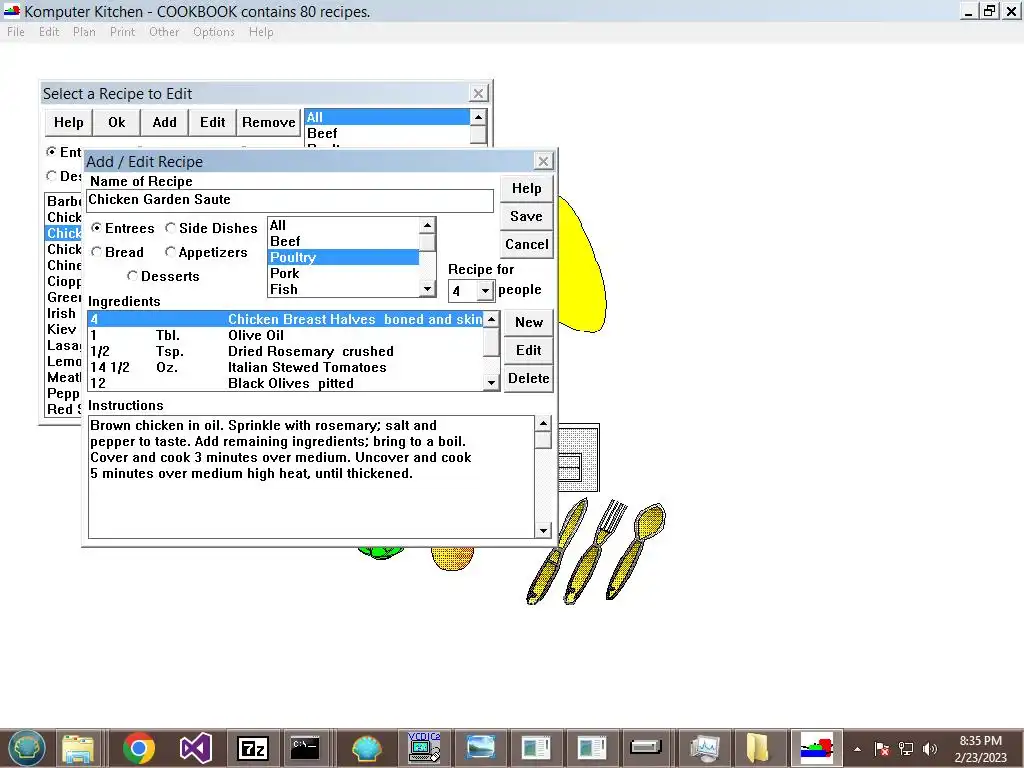Open the Options menu
This screenshot has height=768, width=1024.
point(214,31)
